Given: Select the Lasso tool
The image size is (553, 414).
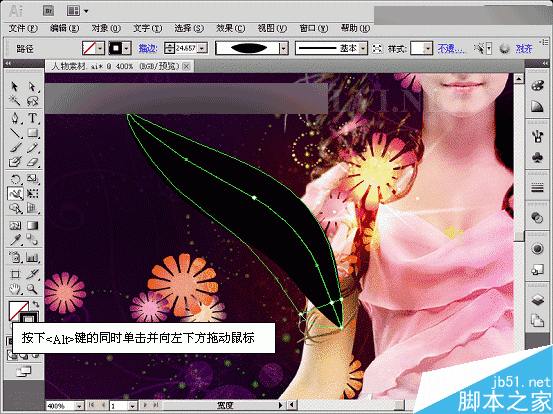Looking at the screenshot, I should tap(32, 102).
